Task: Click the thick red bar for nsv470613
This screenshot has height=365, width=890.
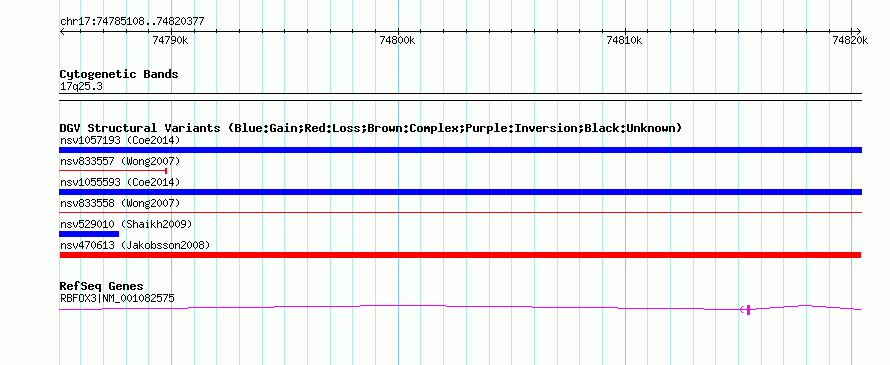Action: tap(460, 255)
